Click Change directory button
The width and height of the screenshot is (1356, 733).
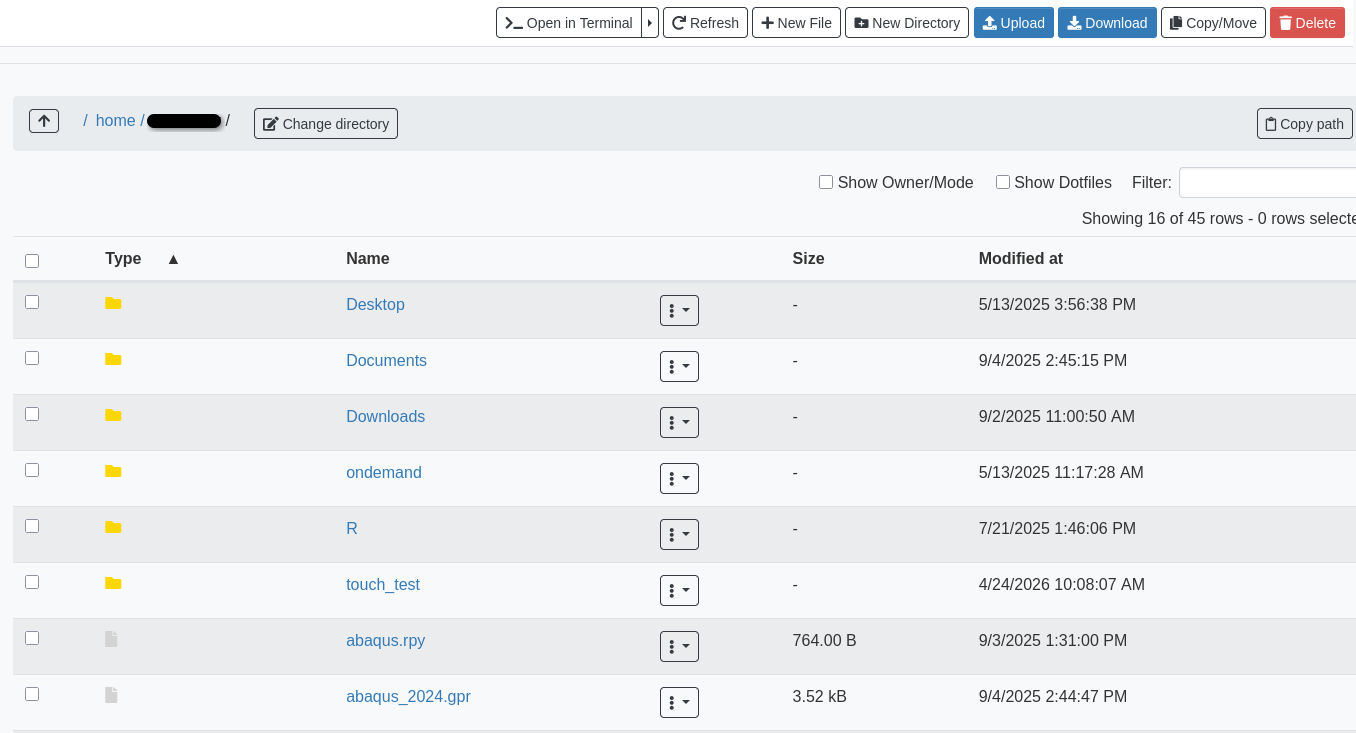pos(326,124)
